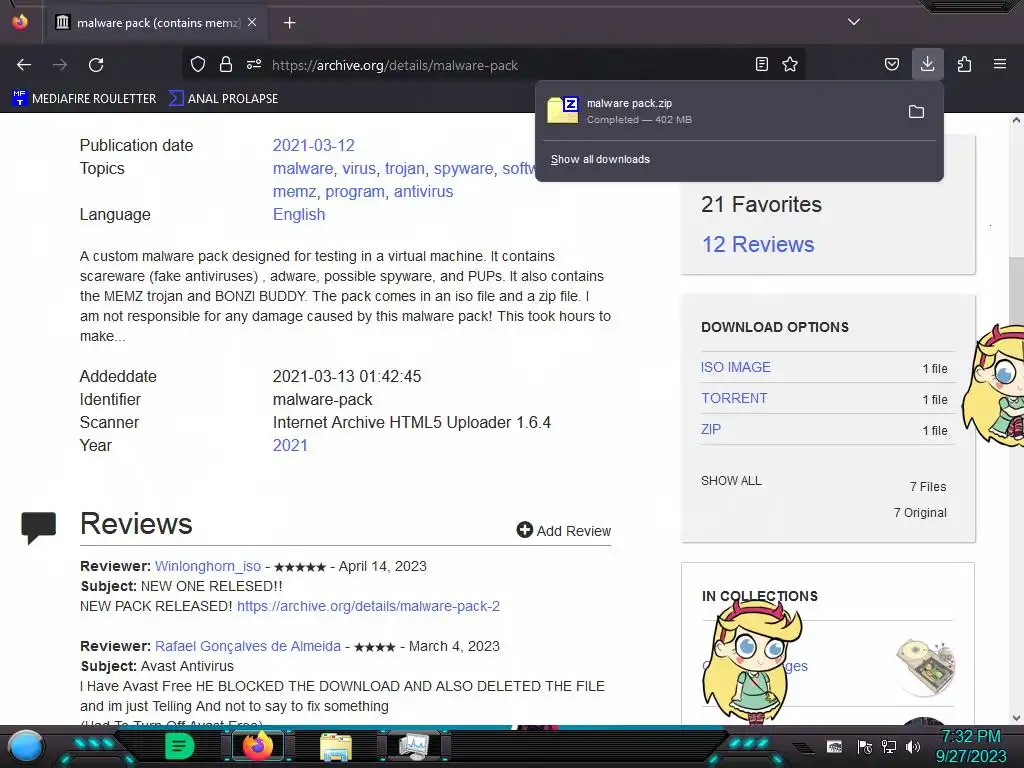Download the ZIP option
Viewport: 1024px width, 768px height.
pyautogui.click(x=711, y=429)
